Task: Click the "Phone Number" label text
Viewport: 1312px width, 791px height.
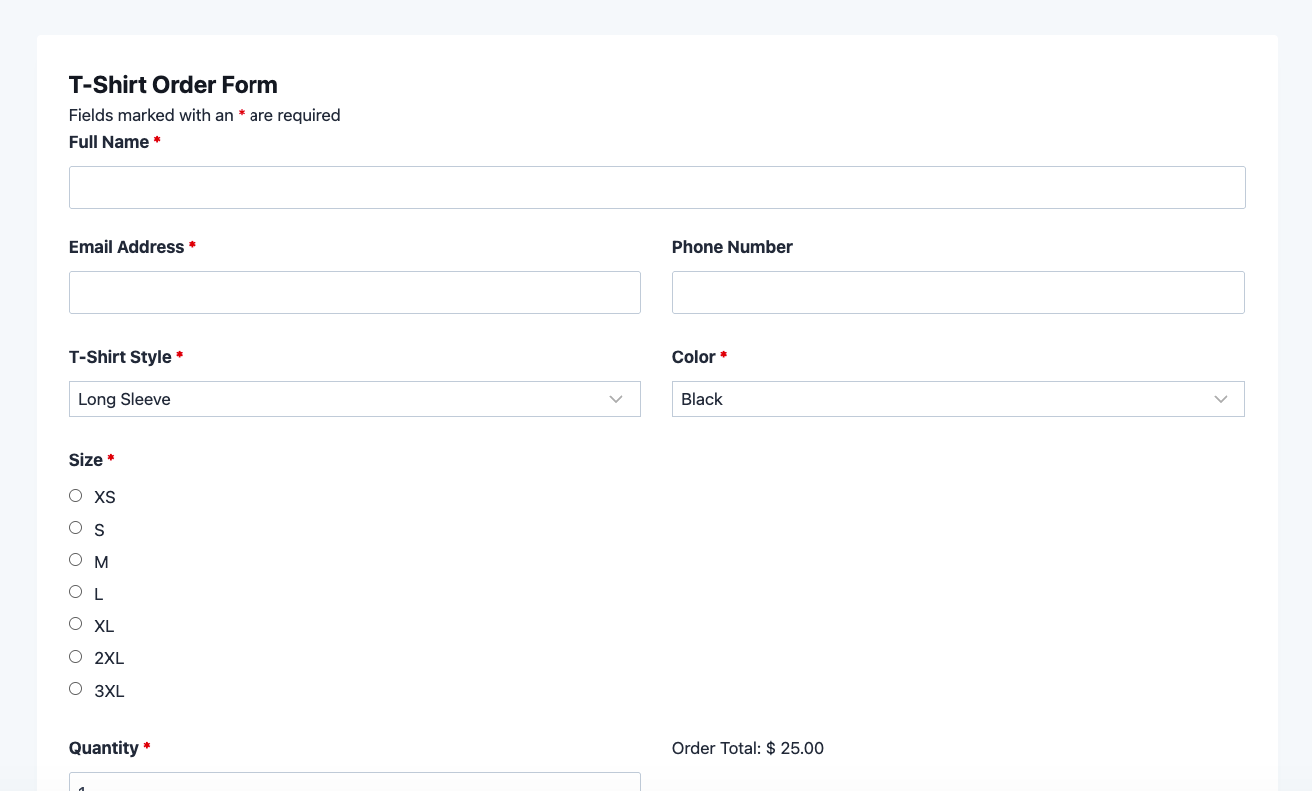Action: coord(732,247)
